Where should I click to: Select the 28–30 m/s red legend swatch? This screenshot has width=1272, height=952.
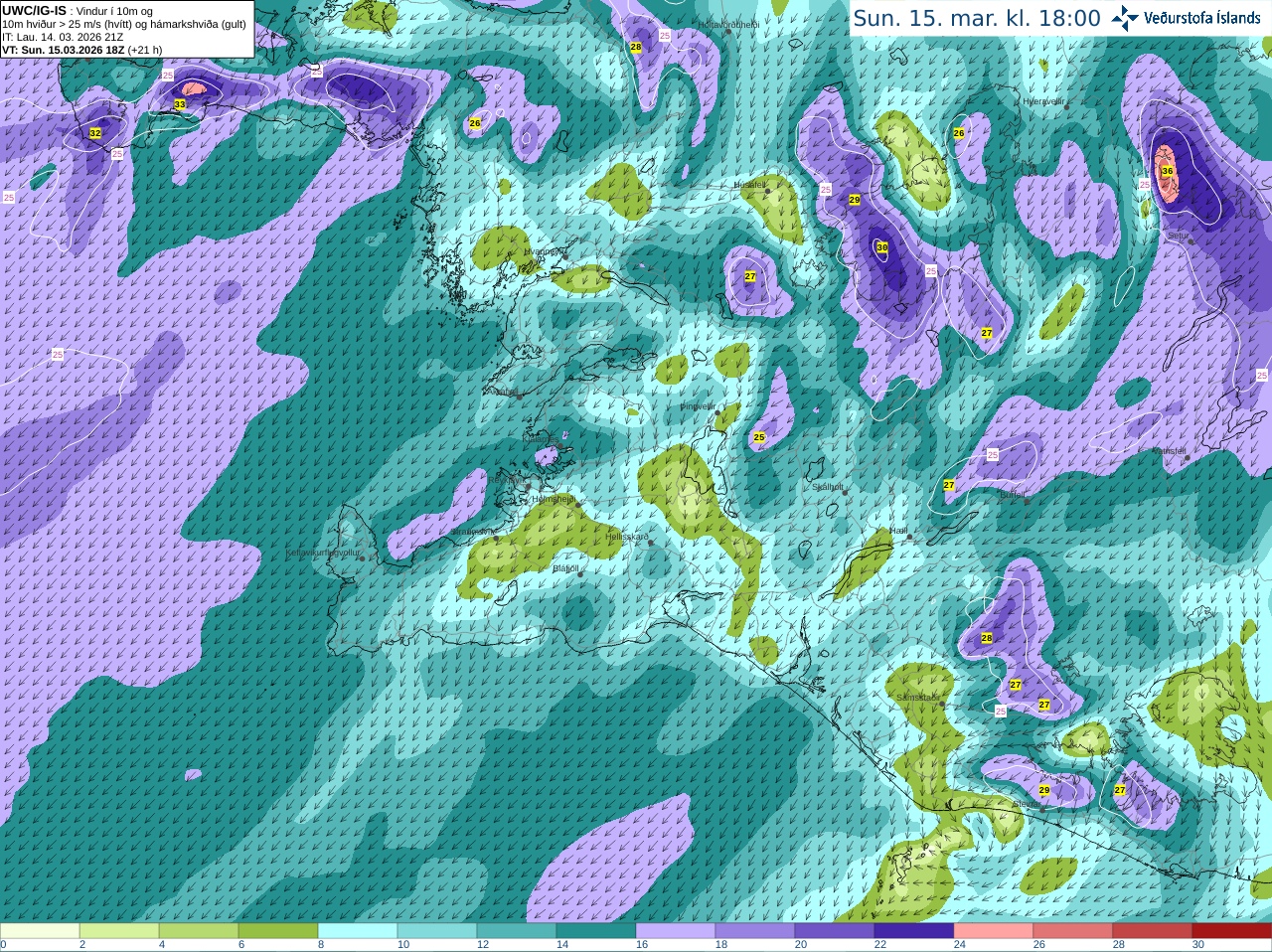pyautogui.click(x=1153, y=931)
